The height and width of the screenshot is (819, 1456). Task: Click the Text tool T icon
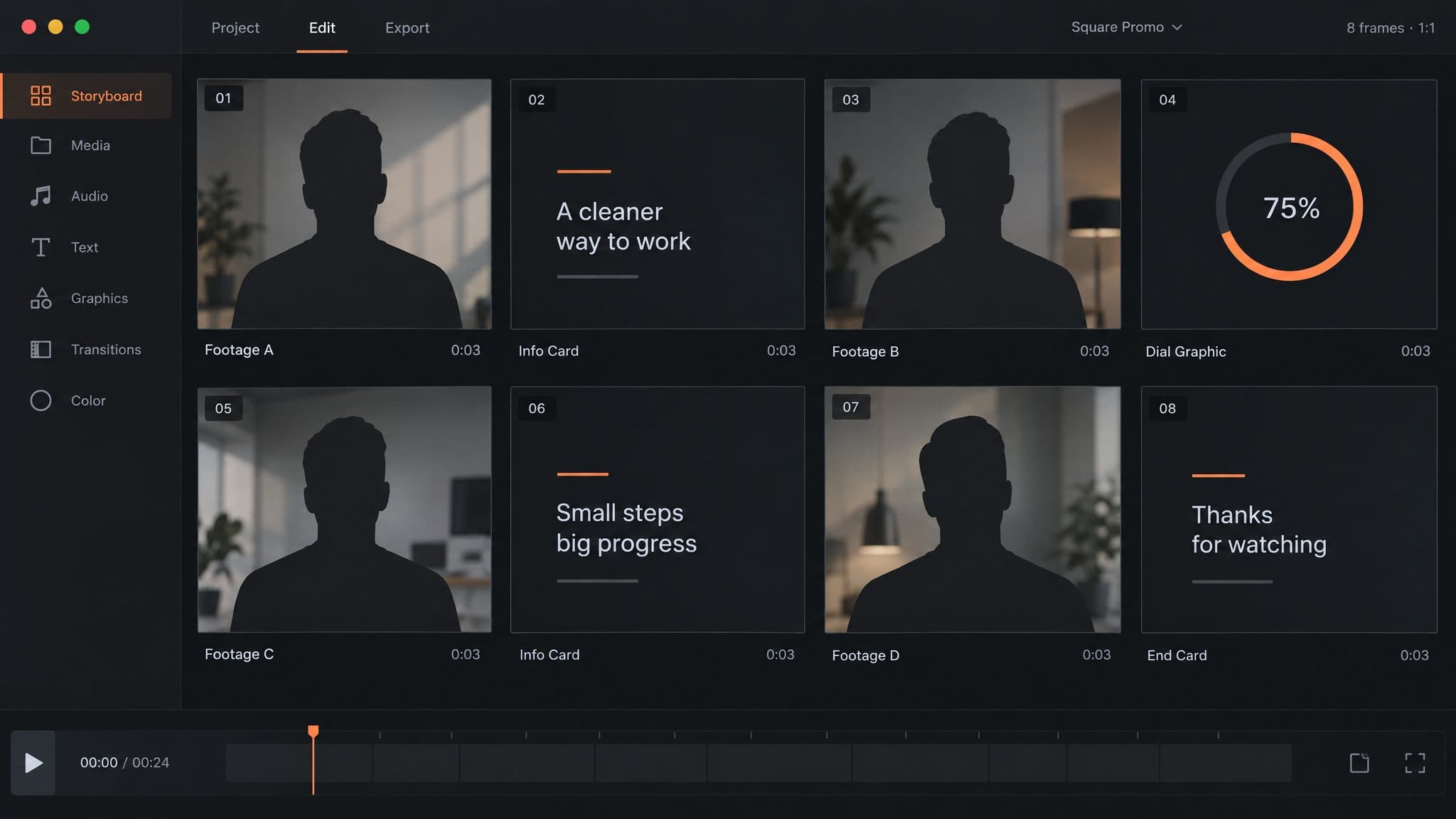[41, 247]
